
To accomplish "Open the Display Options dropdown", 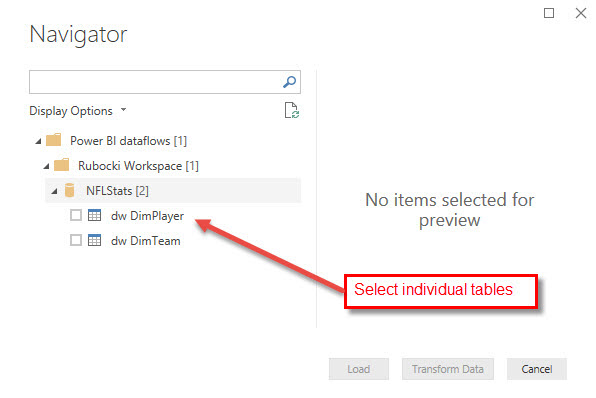I will [x=78, y=111].
